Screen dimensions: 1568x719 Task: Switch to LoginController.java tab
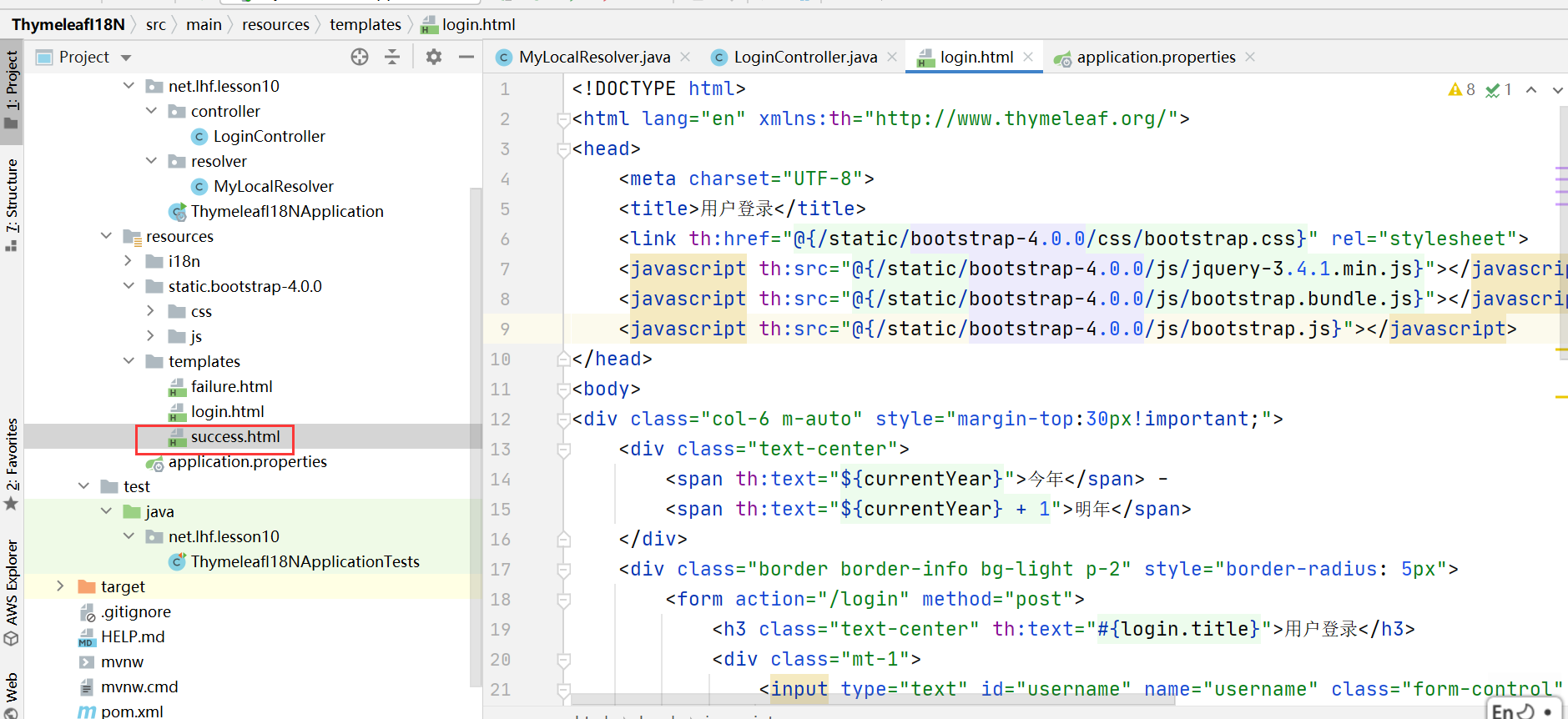pos(805,57)
